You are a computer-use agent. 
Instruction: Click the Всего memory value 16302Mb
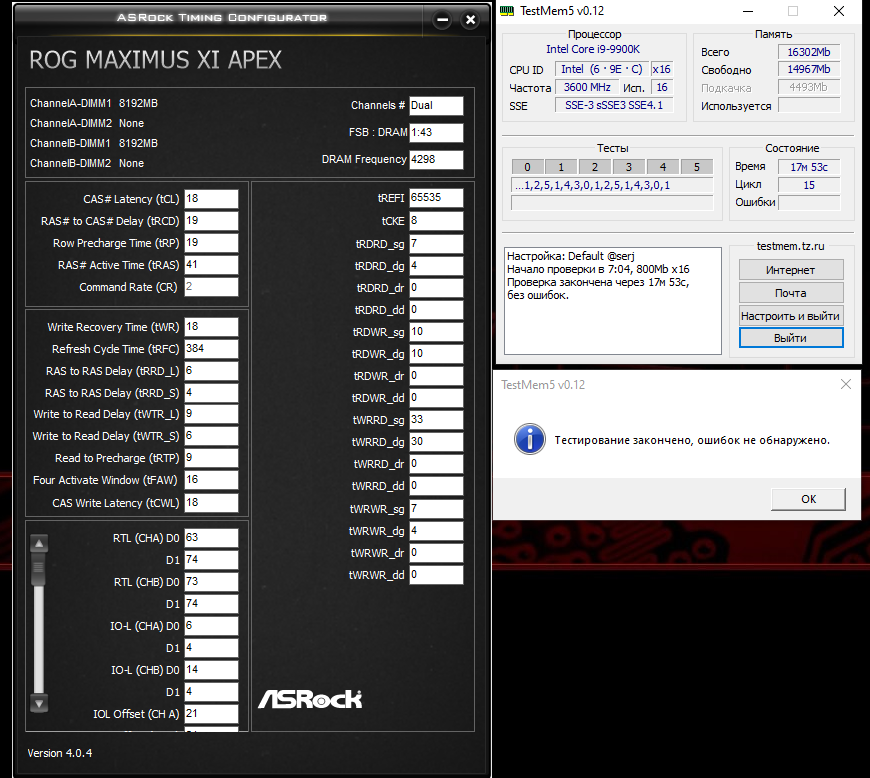coord(809,52)
